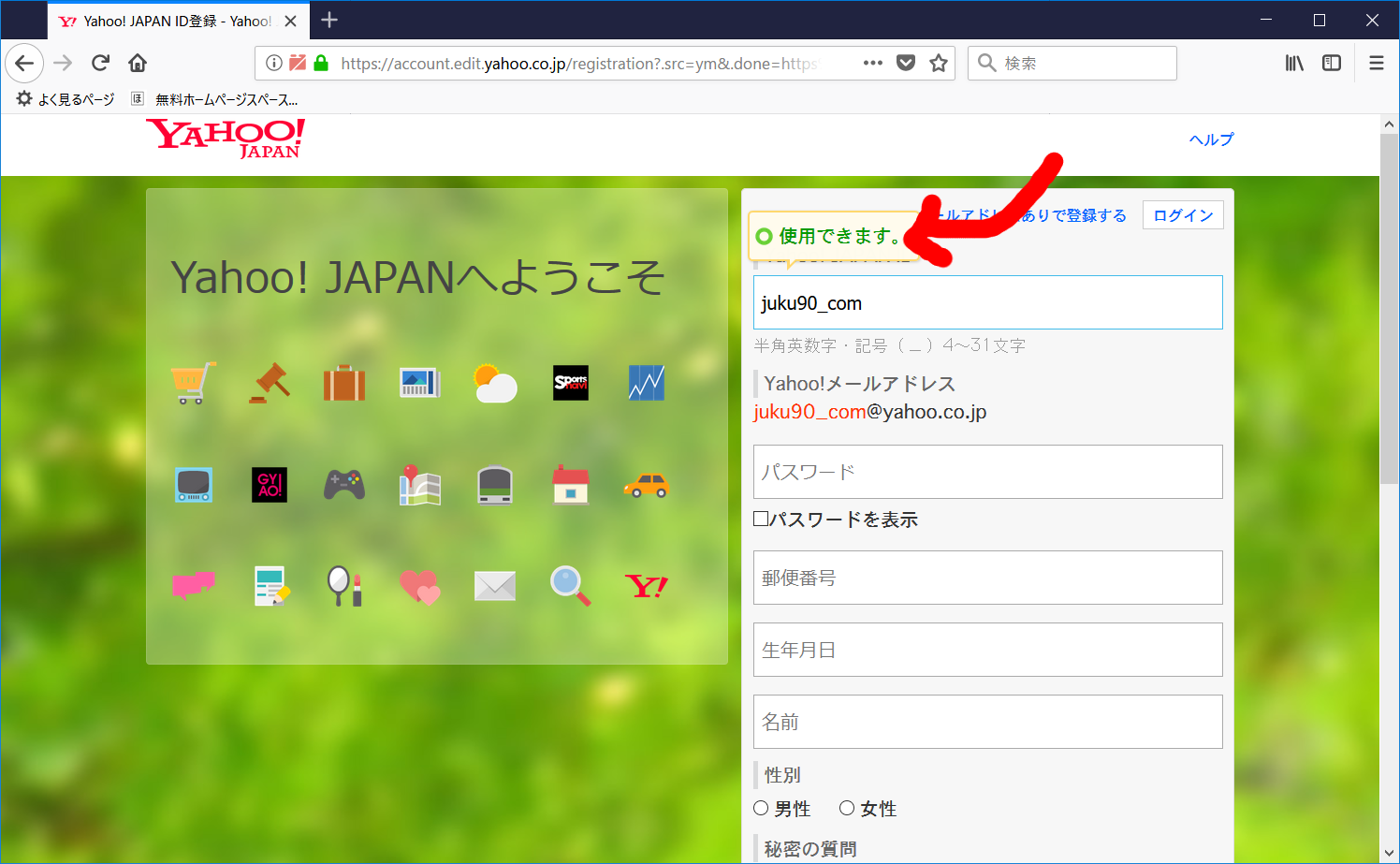Open the 無料ホームページスペース bookmark

pyautogui.click(x=215, y=99)
